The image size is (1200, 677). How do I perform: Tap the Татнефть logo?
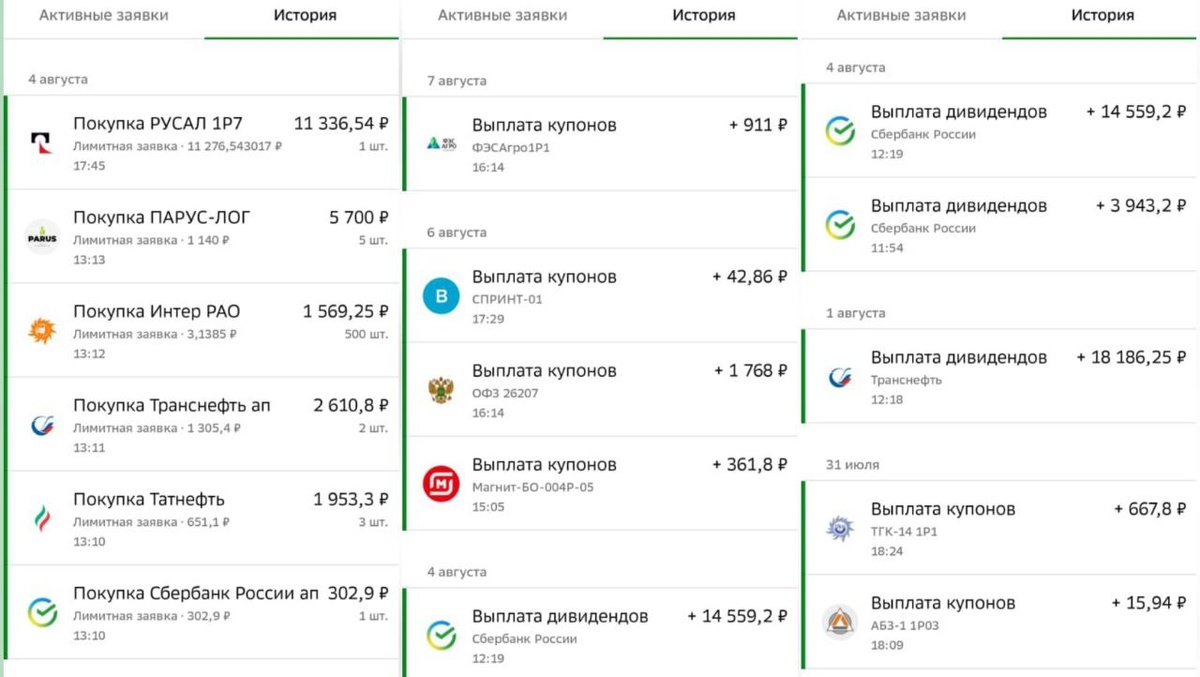click(x=42, y=519)
